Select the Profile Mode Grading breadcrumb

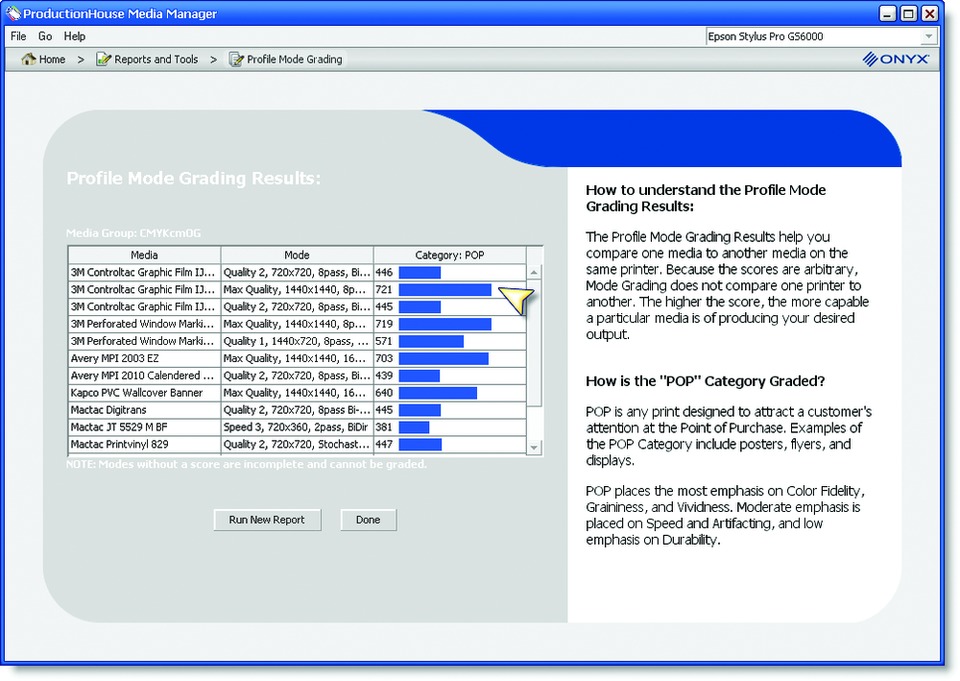point(285,59)
